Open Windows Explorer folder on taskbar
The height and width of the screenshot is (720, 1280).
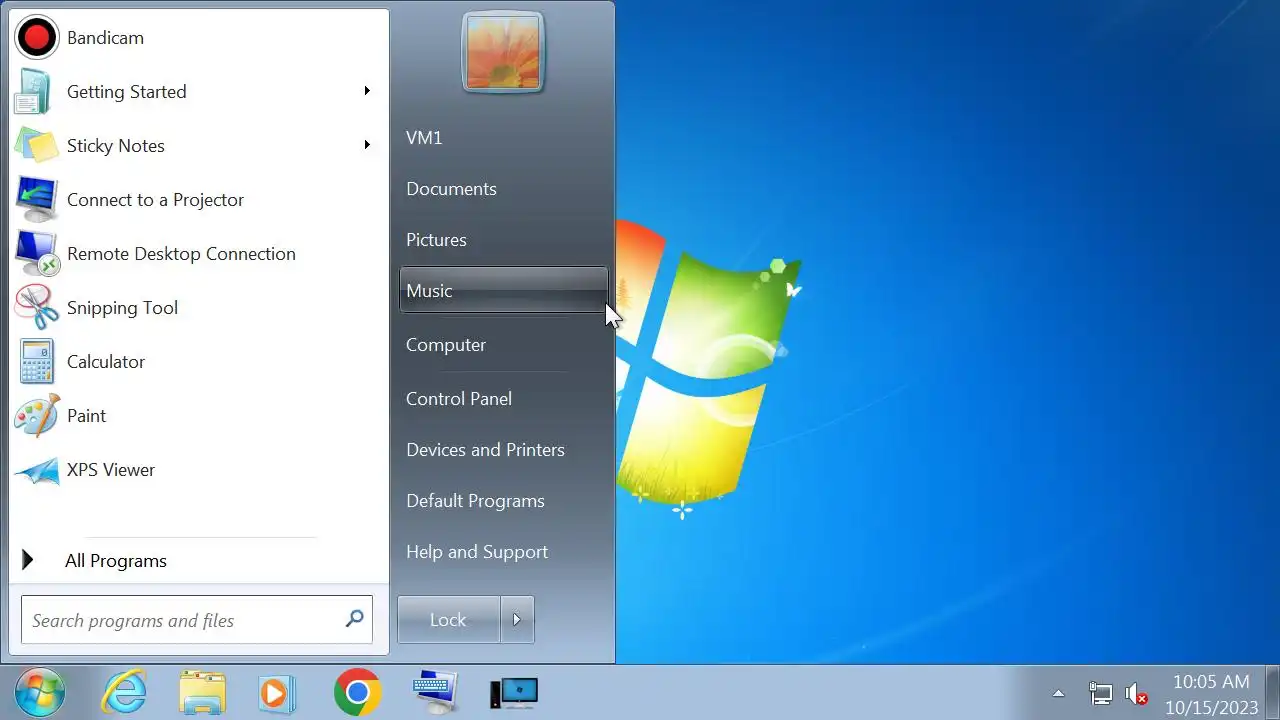click(202, 693)
